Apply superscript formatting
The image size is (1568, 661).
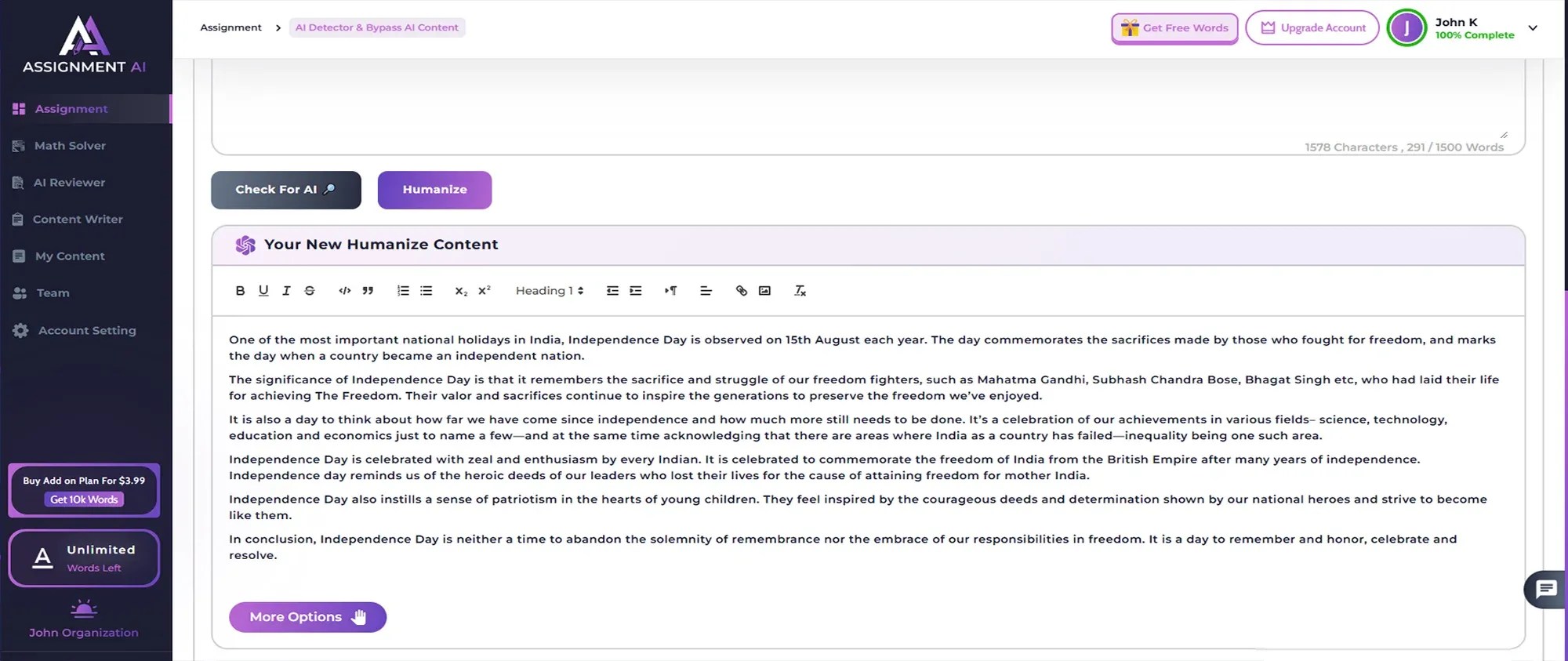(485, 291)
